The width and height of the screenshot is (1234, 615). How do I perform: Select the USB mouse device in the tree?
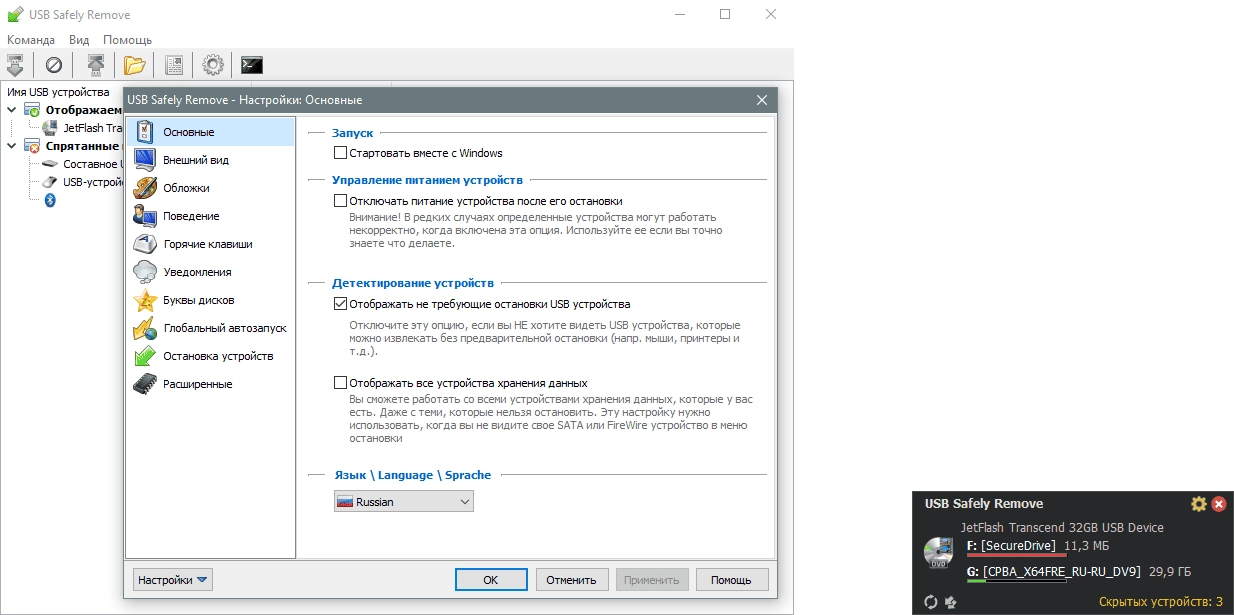tap(82, 182)
